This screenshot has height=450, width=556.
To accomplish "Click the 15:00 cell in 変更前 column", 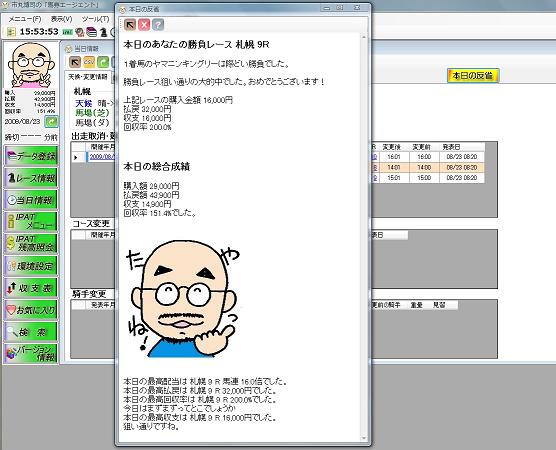I will click(x=424, y=178).
